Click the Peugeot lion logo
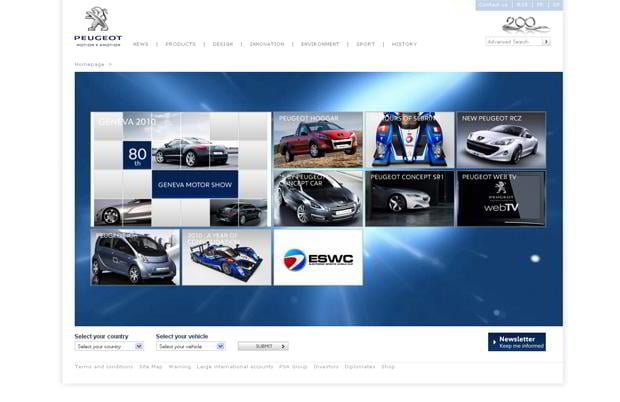 pyautogui.click(x=98, y=20)
